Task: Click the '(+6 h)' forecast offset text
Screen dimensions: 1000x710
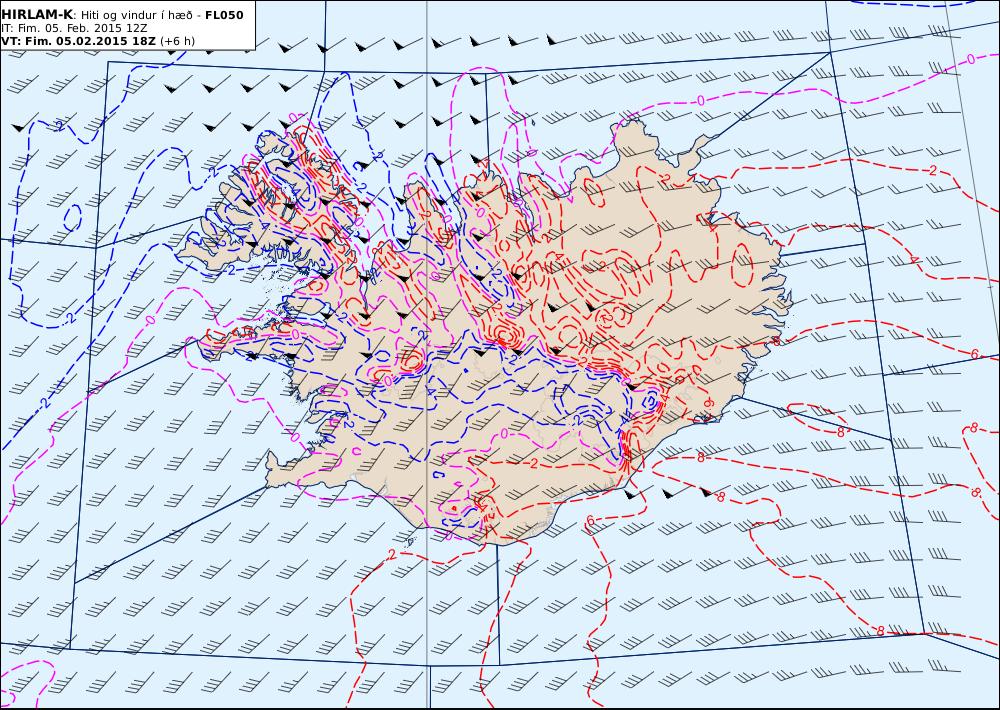Action: coord(177,41)
